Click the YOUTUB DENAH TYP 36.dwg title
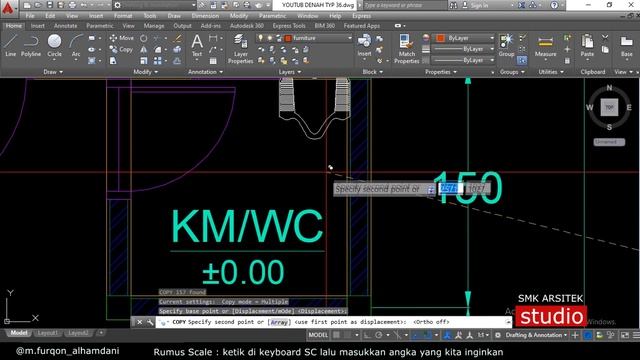 pyautogui.click(x=318, y=5)
